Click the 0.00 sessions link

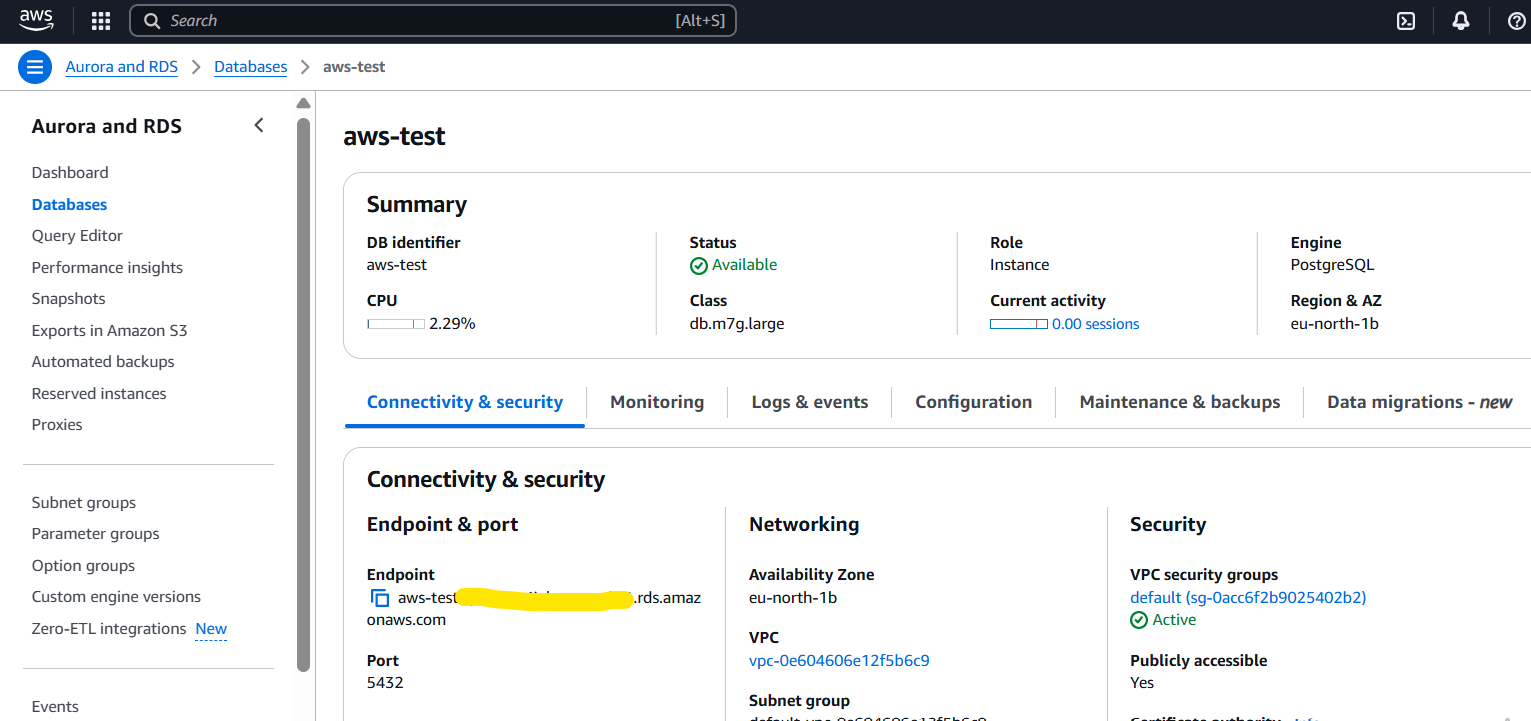click(x=1096, y=324)
